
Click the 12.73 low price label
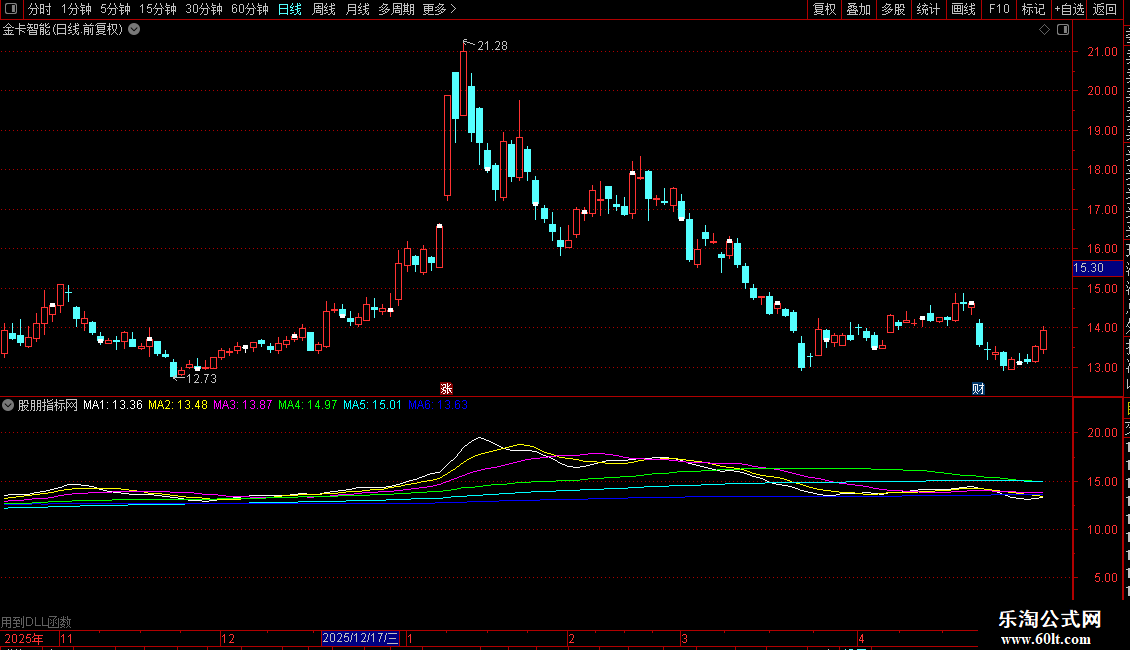(x=201, y=378)
